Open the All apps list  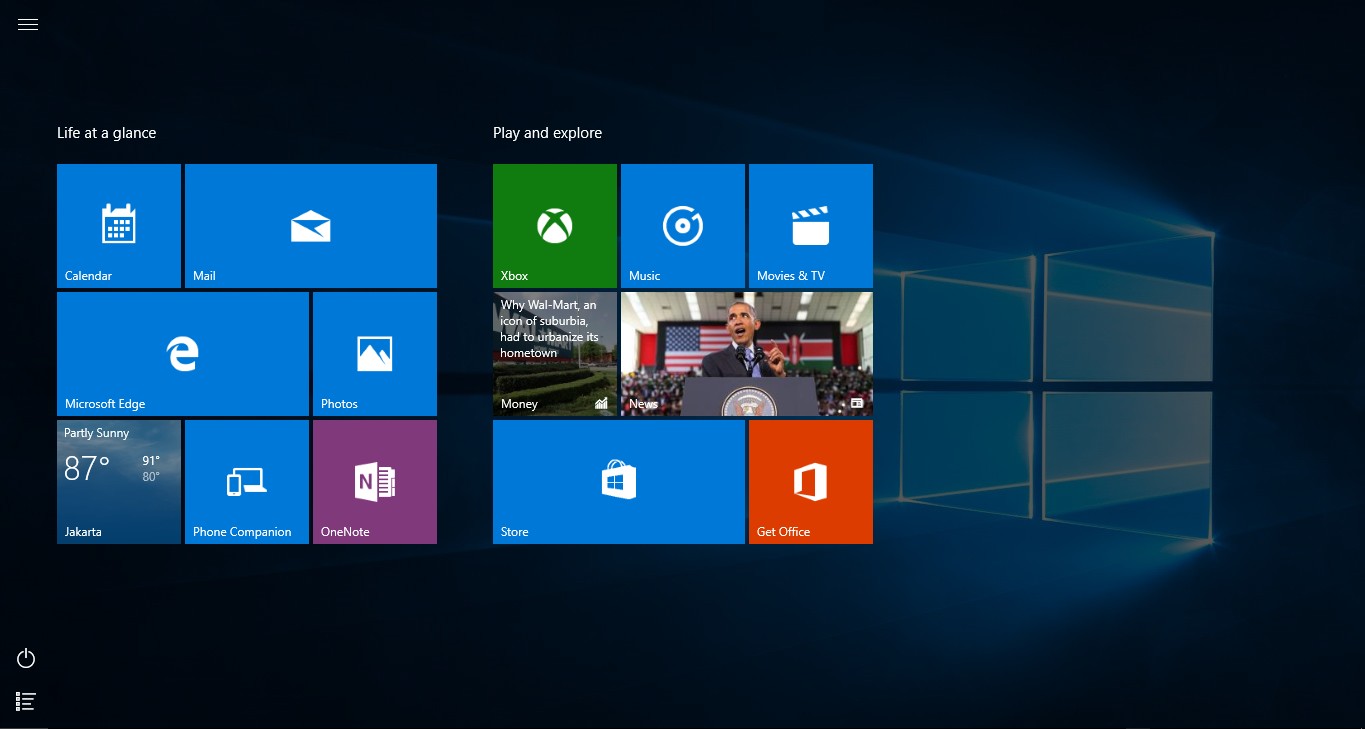25,701
